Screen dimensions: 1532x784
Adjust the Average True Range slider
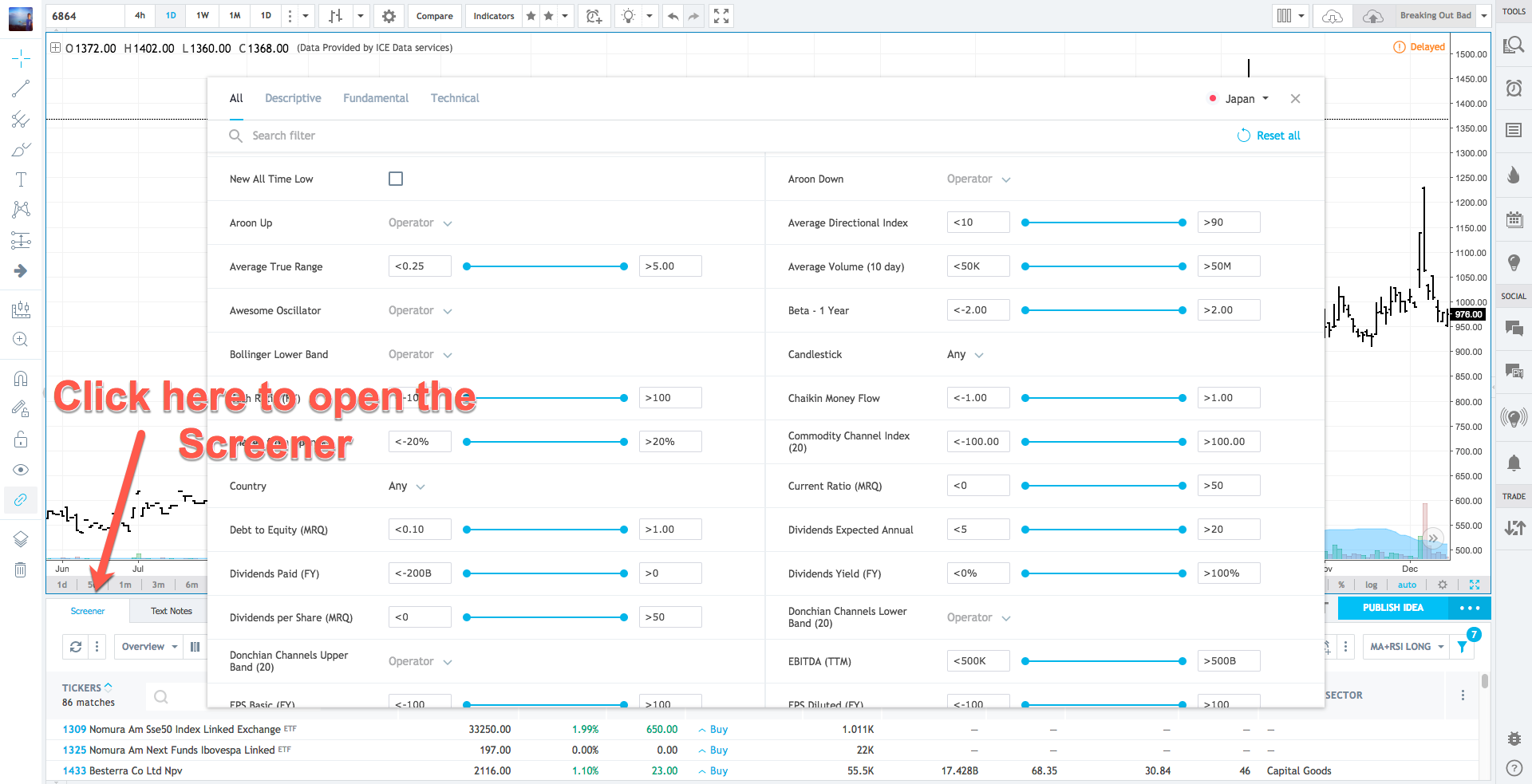pos(546,266)
